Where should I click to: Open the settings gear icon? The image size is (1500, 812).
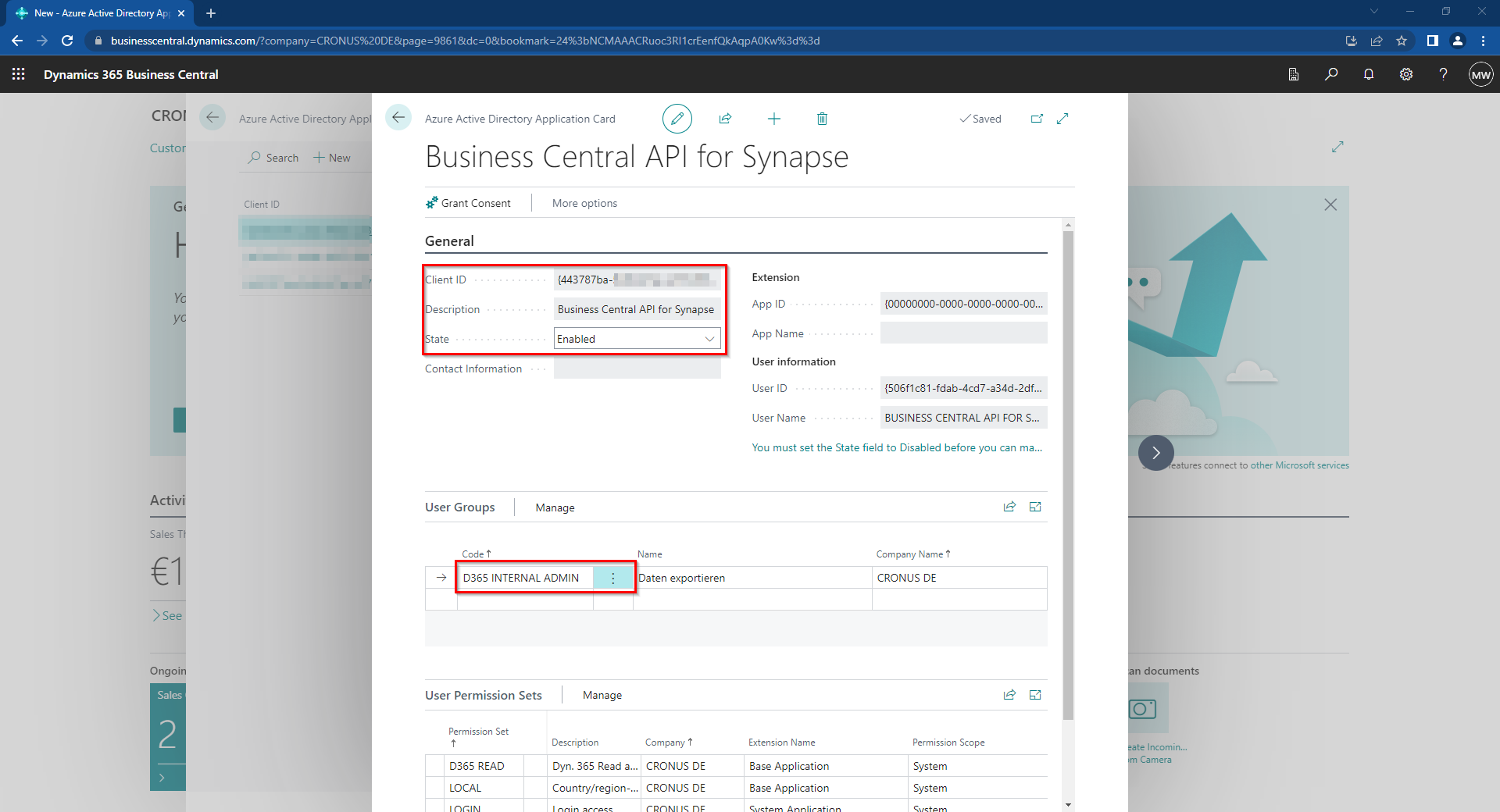point(1406,74)
